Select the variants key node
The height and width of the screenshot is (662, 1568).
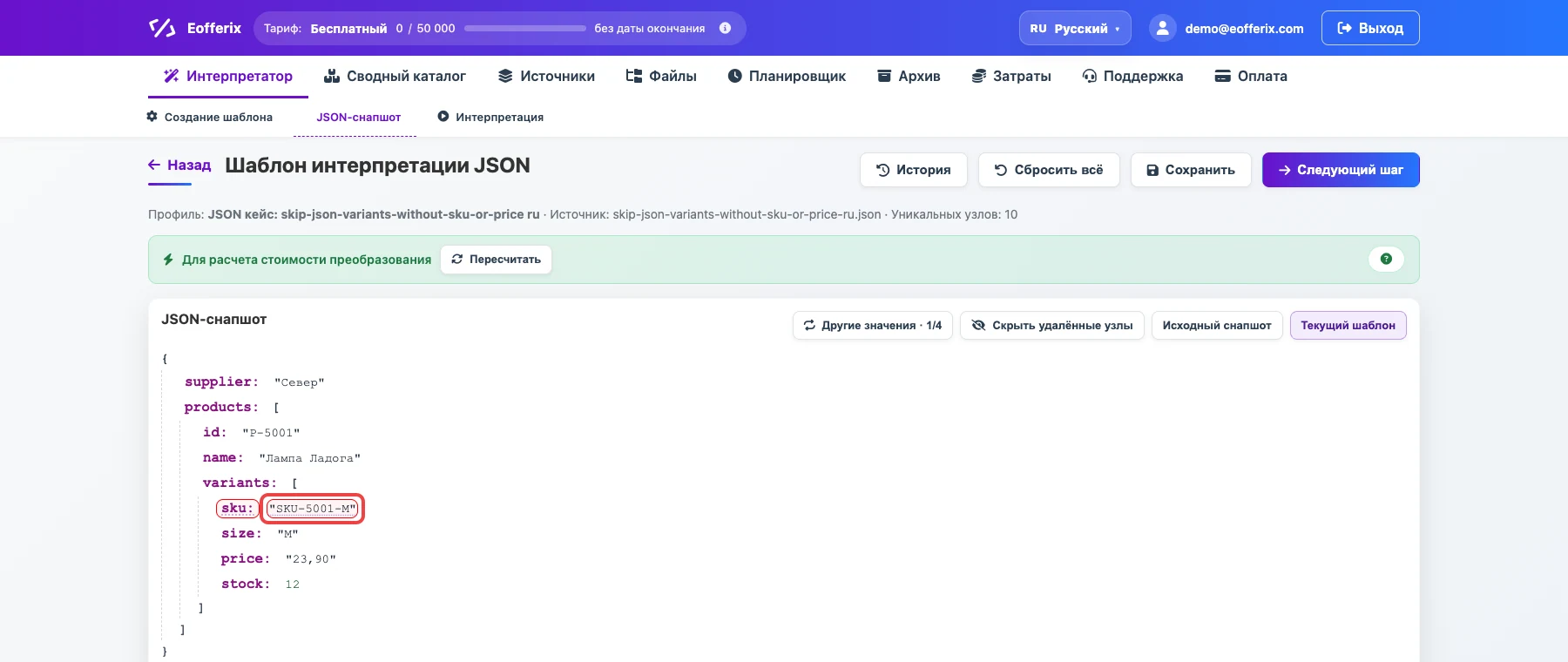(x=240, y=483)
